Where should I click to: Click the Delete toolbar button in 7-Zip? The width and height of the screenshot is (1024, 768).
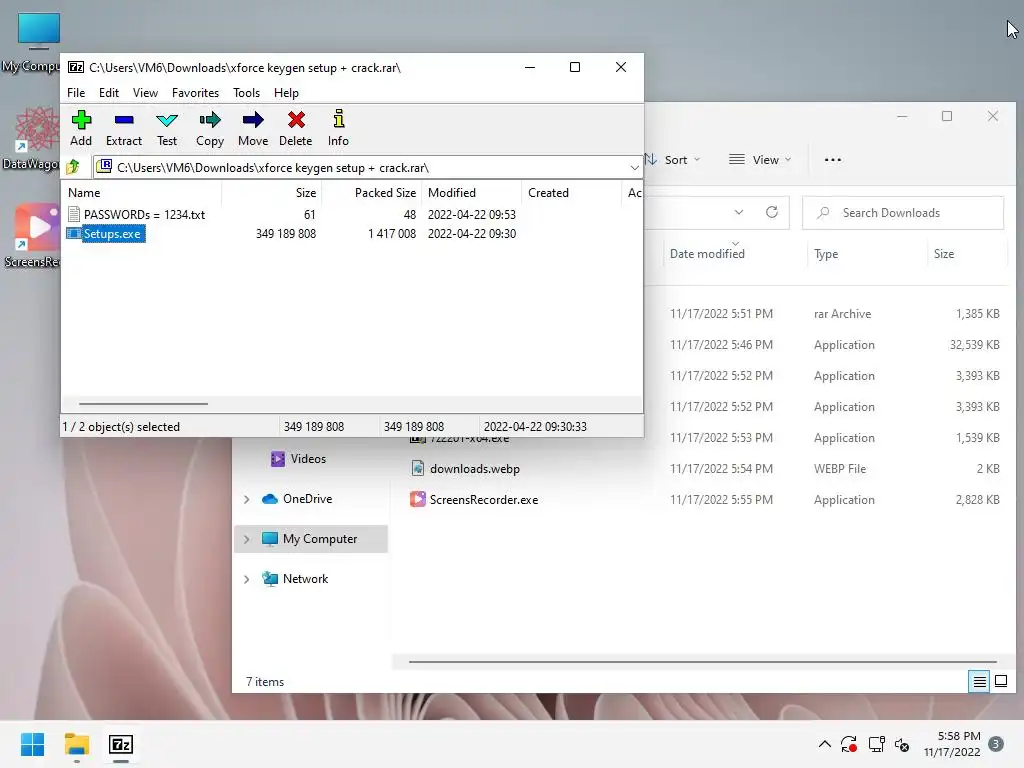pyautogui.click(x=296, y=128)
